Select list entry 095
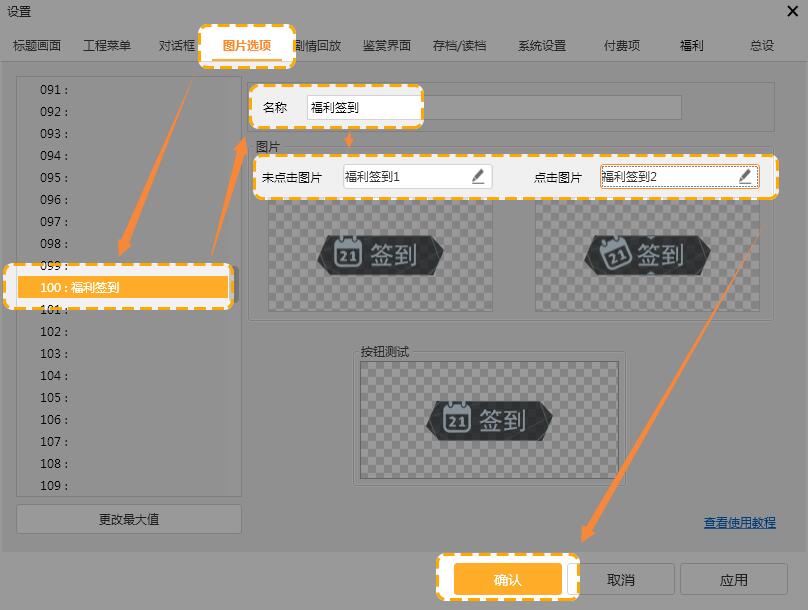The height and width of the screenshot is (610, 808). click(54, 178)
